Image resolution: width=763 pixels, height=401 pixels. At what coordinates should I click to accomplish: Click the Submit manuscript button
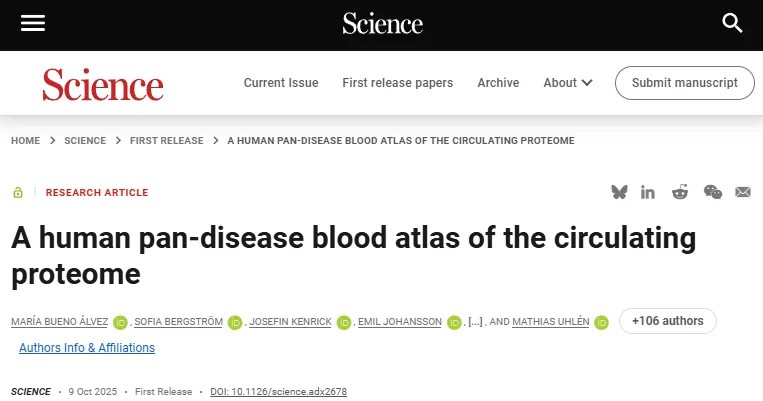[685, 83]
